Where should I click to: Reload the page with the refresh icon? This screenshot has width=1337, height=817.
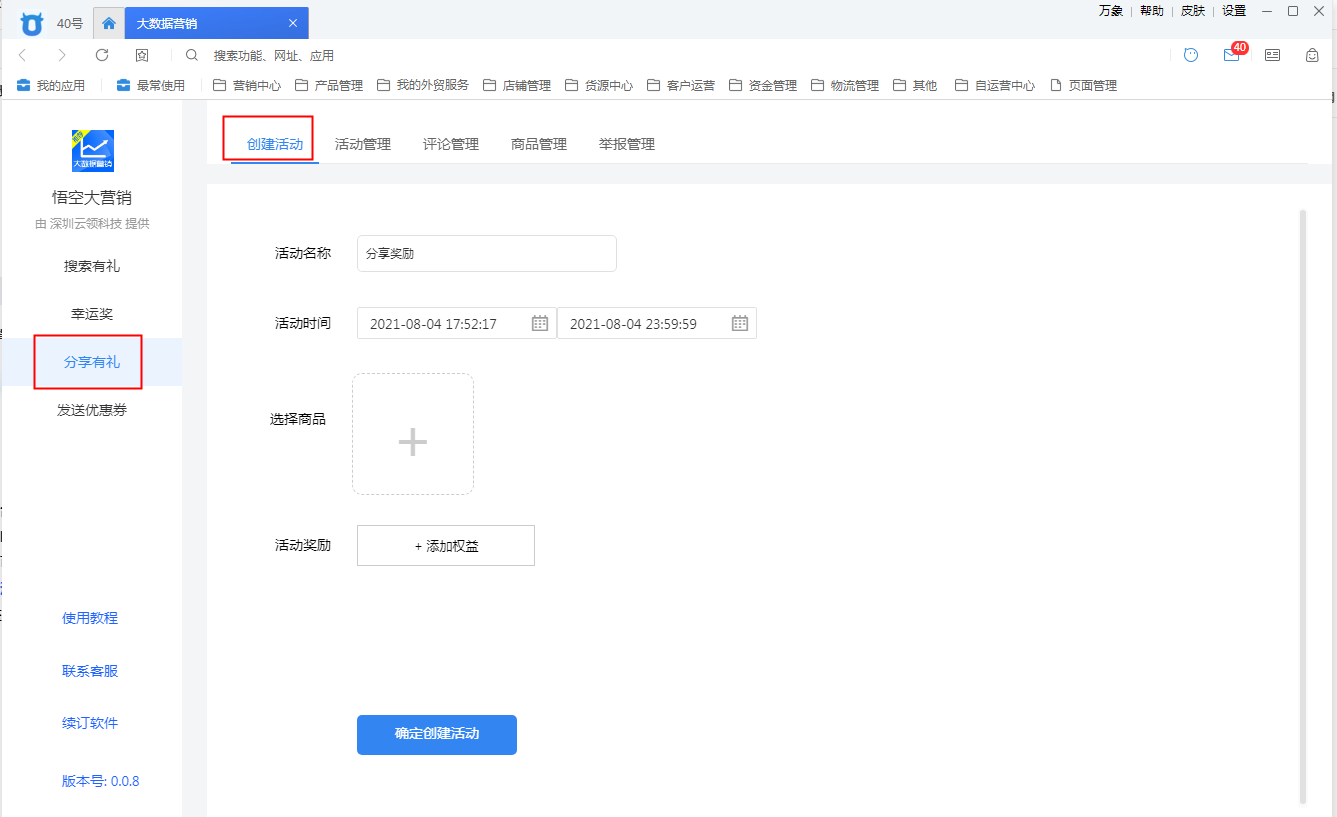(x=102, y=55)
